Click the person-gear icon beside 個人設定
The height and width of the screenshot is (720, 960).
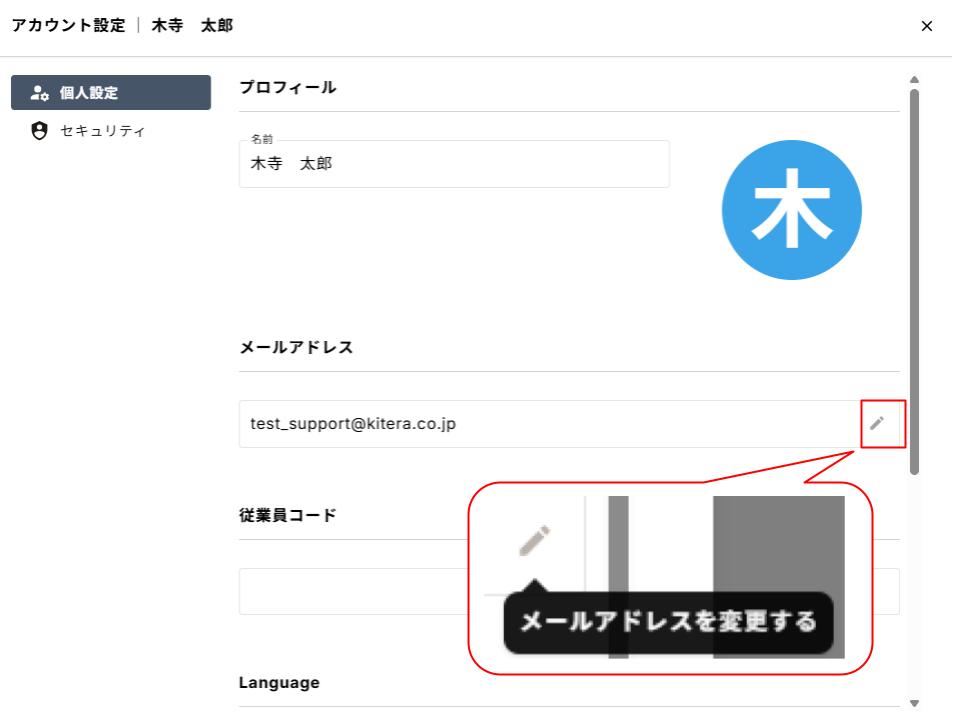coord(40,93)
